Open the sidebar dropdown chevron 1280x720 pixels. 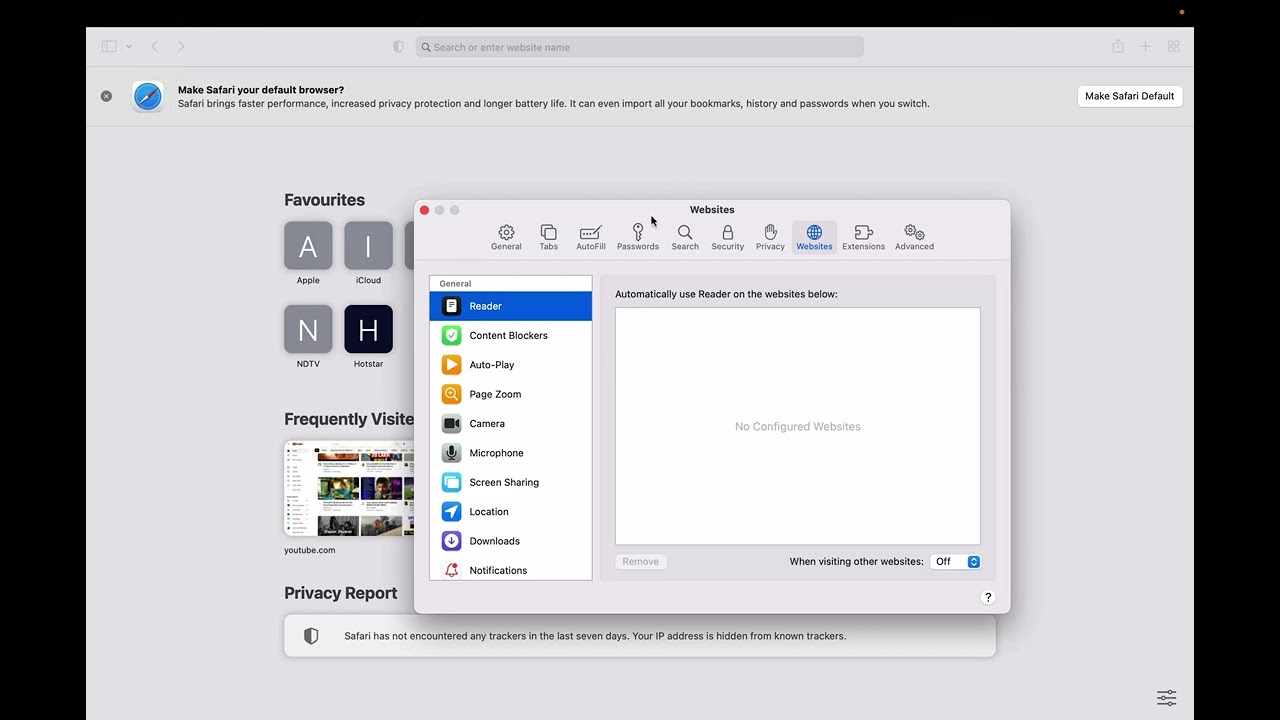click(129, 47)
